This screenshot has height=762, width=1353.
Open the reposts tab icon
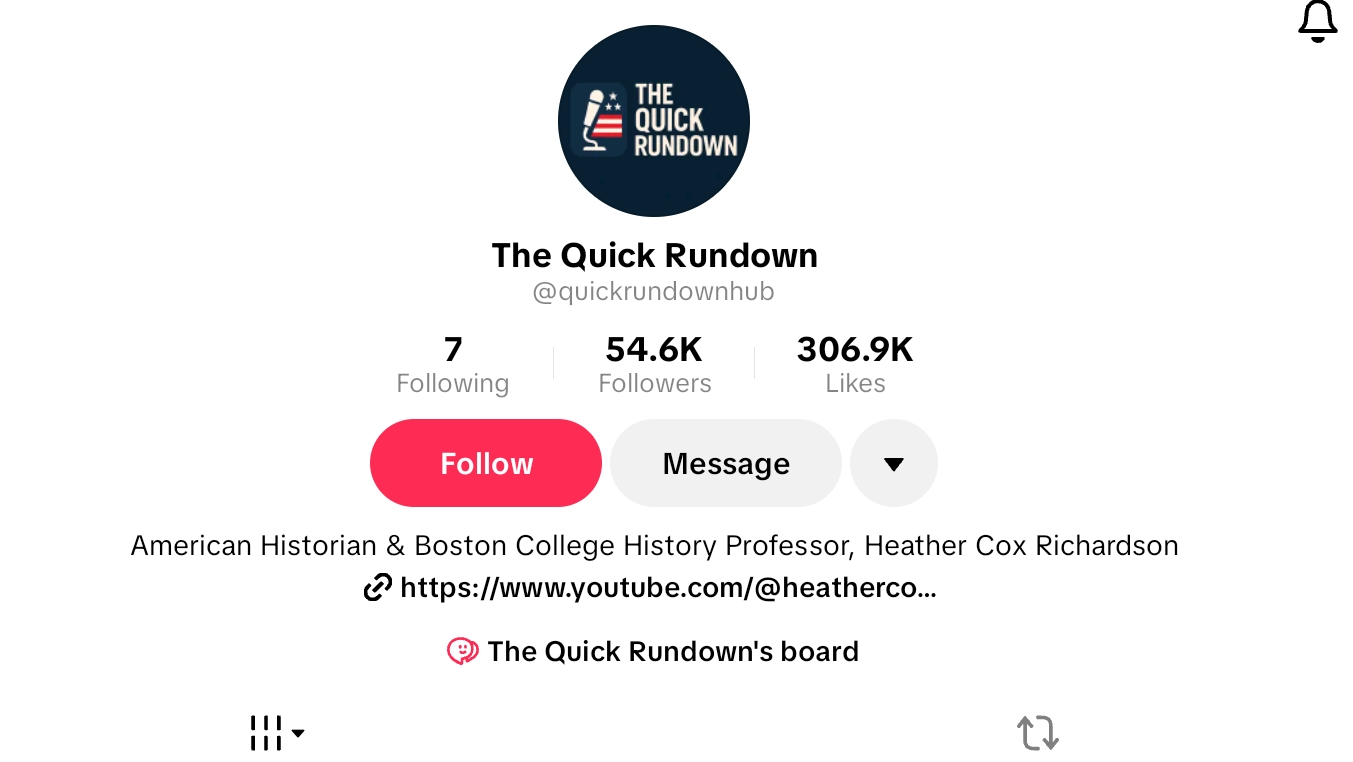1038,733
